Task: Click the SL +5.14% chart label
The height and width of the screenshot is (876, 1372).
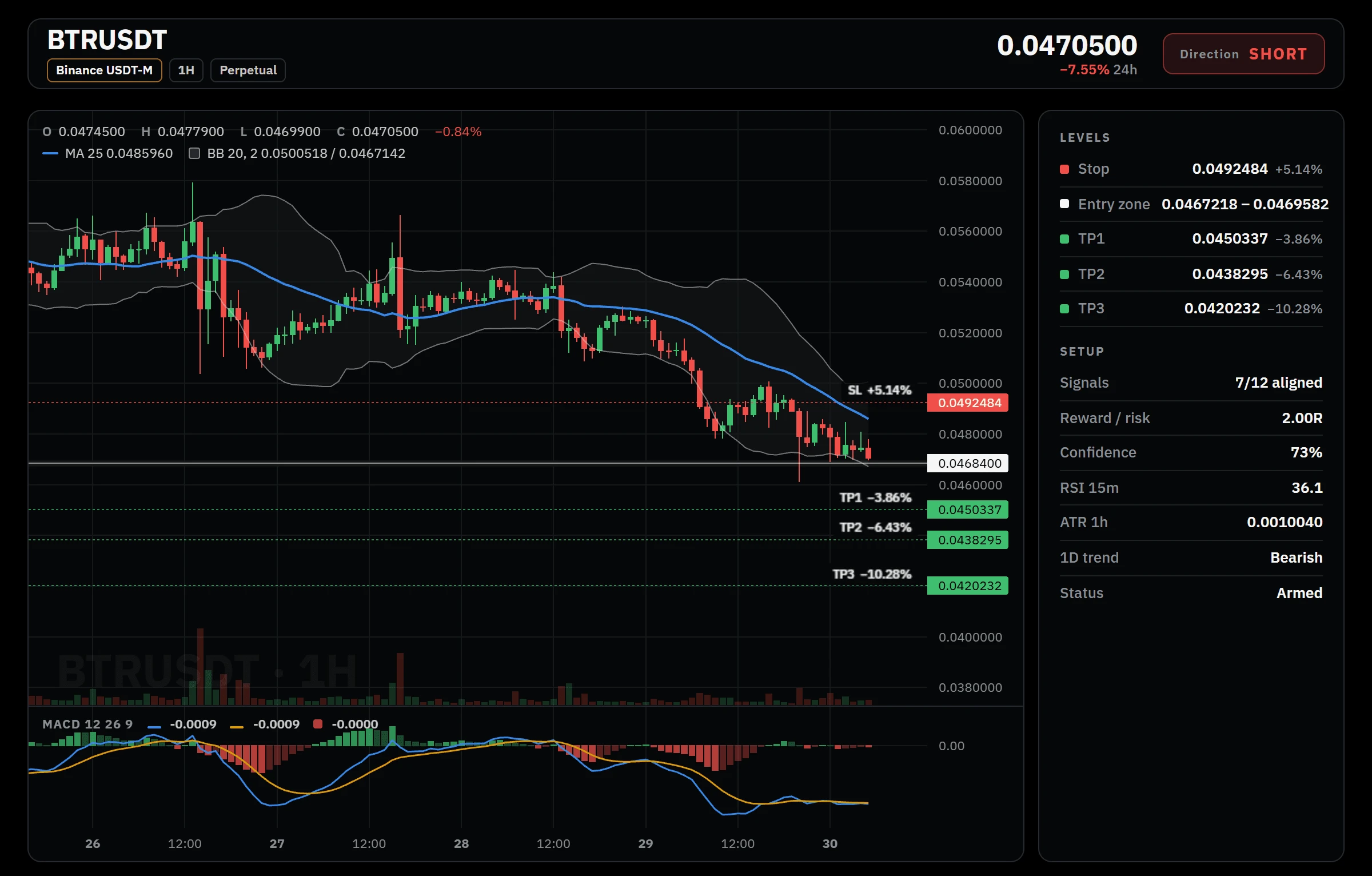Action: coord(879,390)
